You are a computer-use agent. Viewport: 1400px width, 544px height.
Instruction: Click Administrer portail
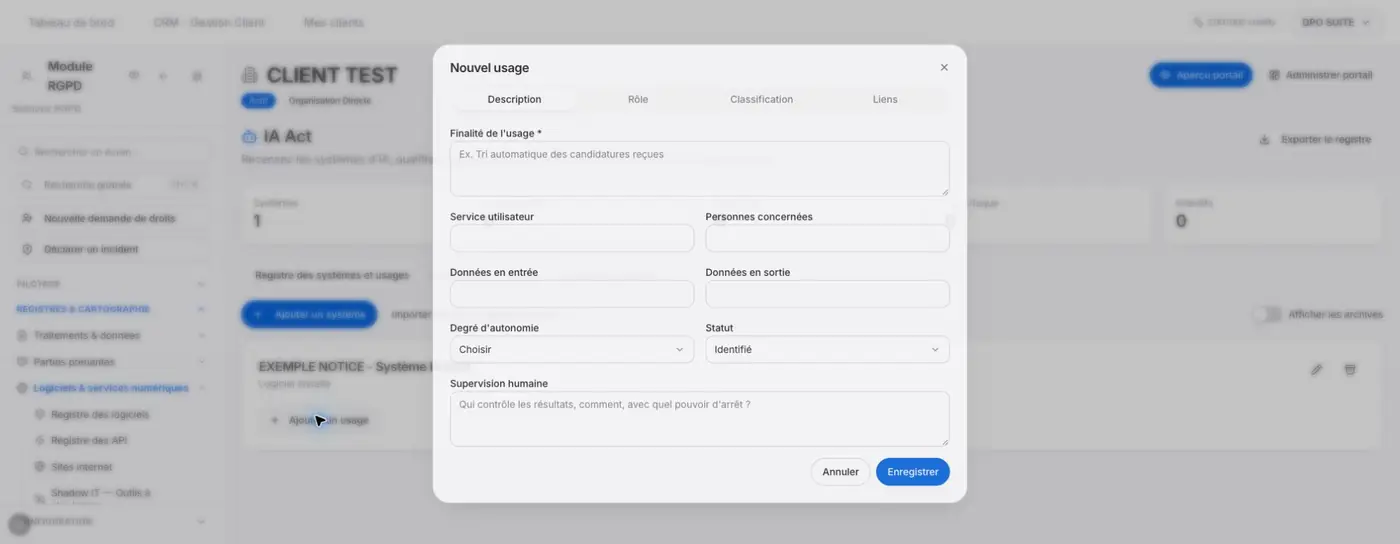click(1320, 75)
